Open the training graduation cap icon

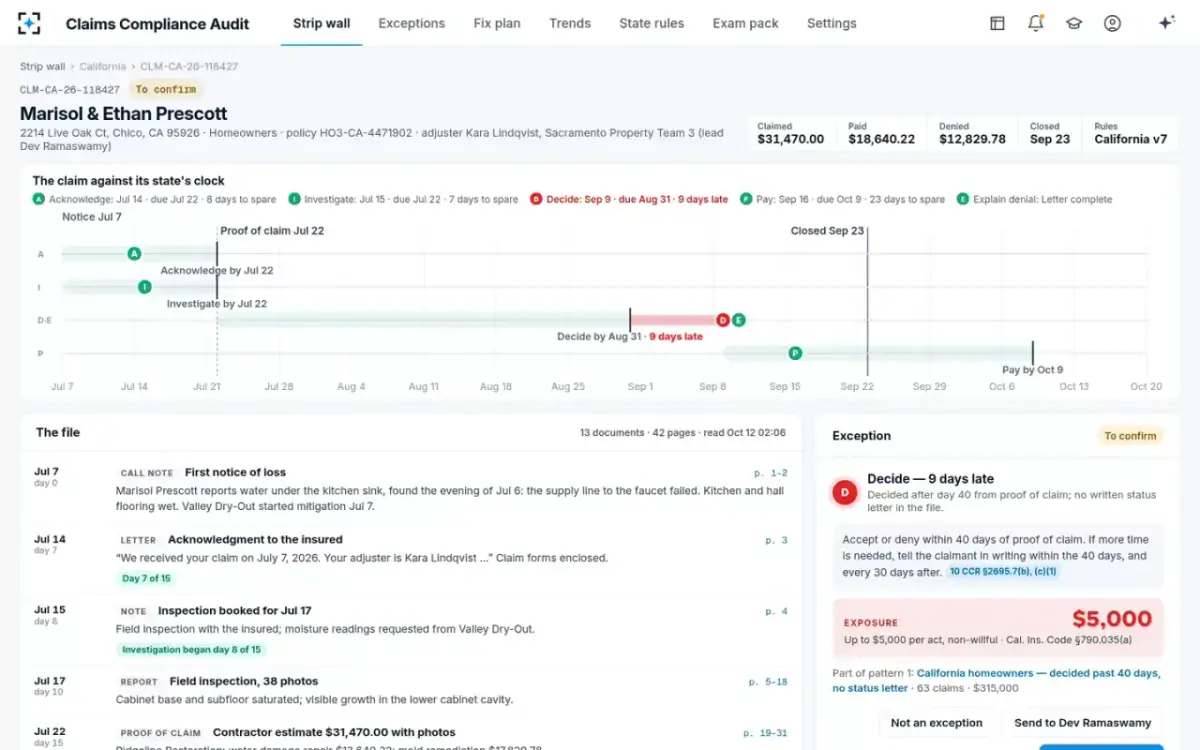(1074, 23)
